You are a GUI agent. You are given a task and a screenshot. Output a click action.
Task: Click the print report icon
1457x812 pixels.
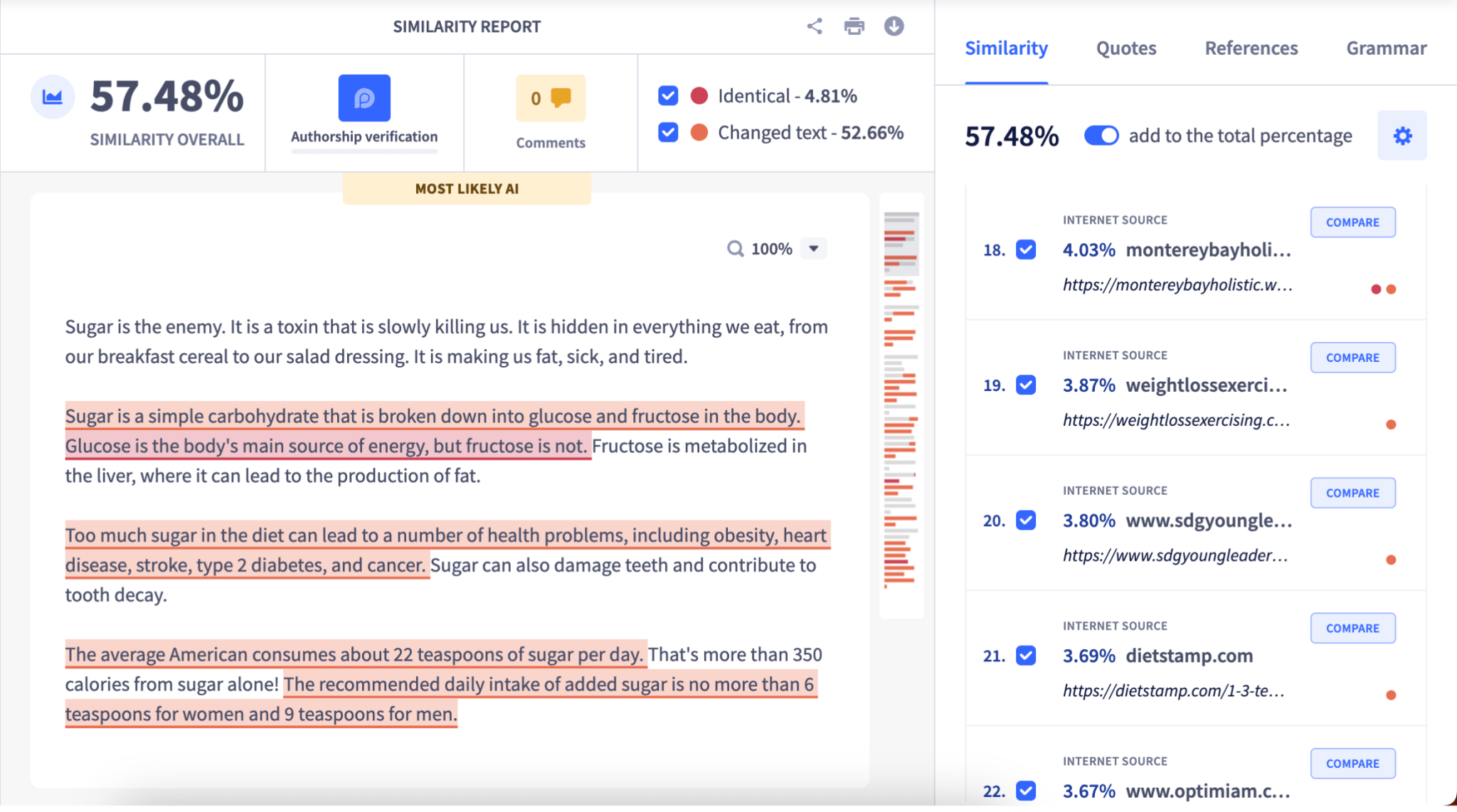tap(854, 26)
